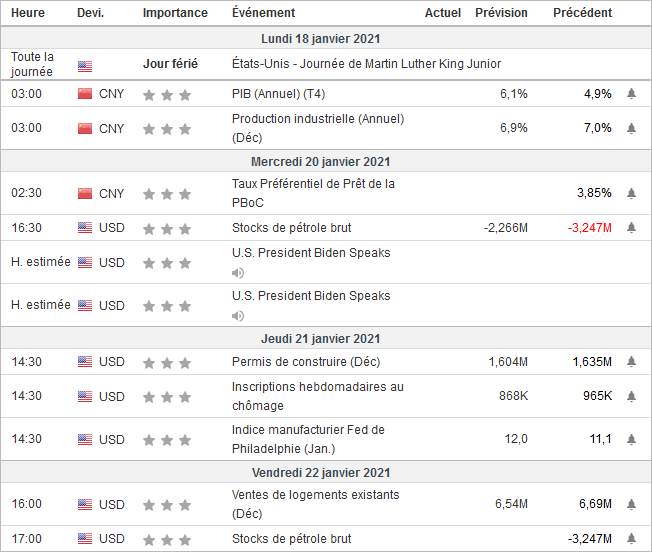Set alert for Taux Préférentiel de Prêt
Image resolution: width=652 pixels, height=552 pixels.
pyautogui.click(x=631, y=193)
